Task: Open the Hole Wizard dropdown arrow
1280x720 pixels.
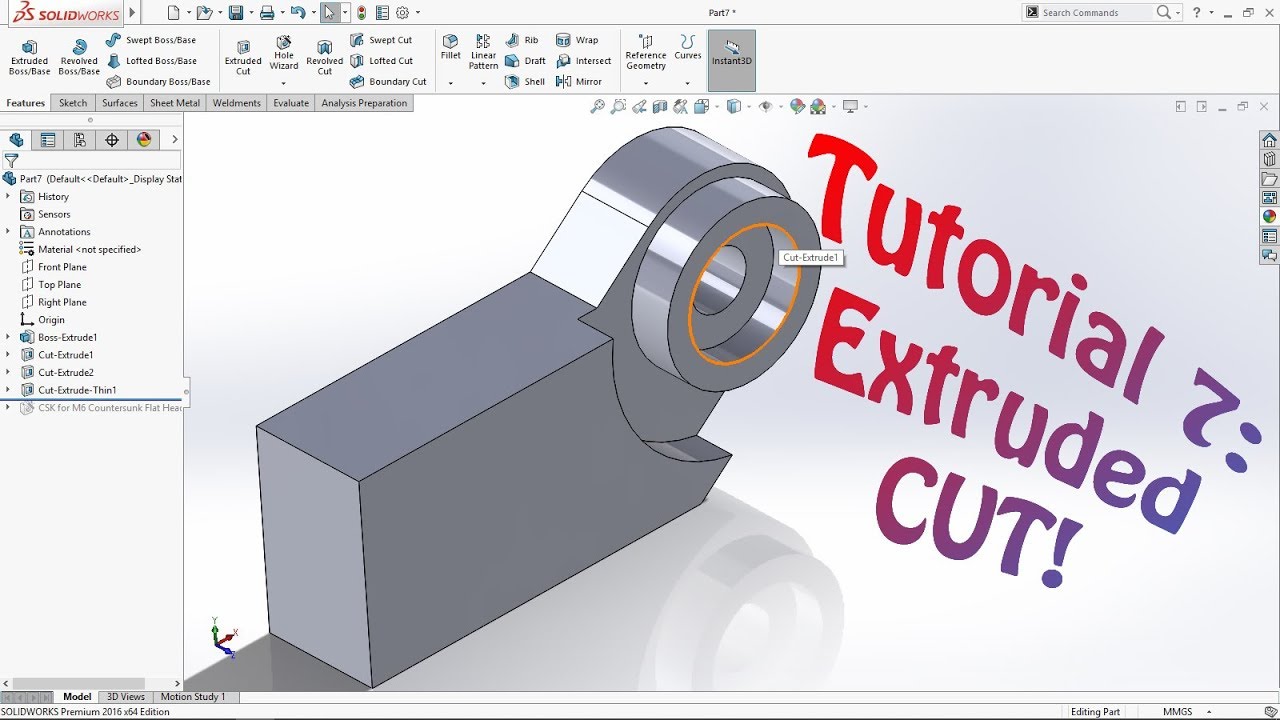Action: [x=284, y=84]
